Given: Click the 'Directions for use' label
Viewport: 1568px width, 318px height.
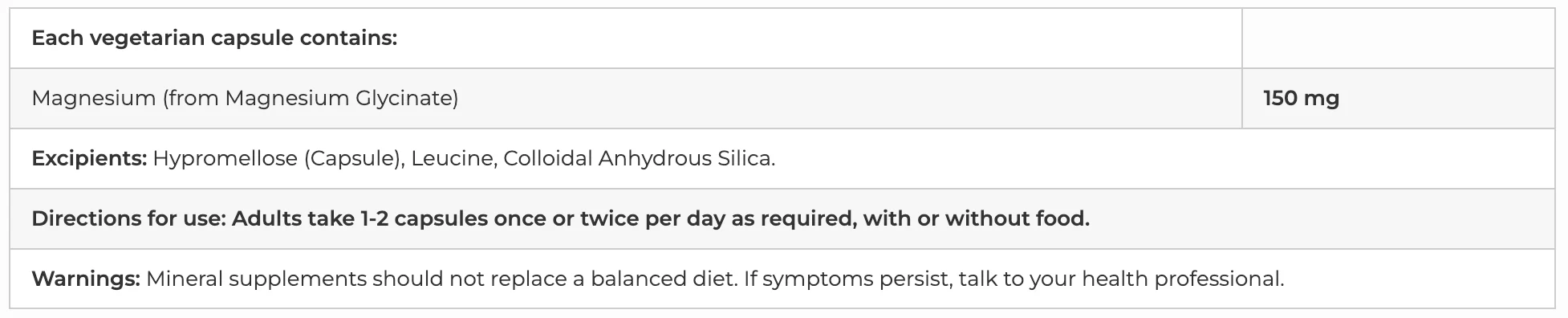Looking at the screenshot, I should [x=128, y=218].
